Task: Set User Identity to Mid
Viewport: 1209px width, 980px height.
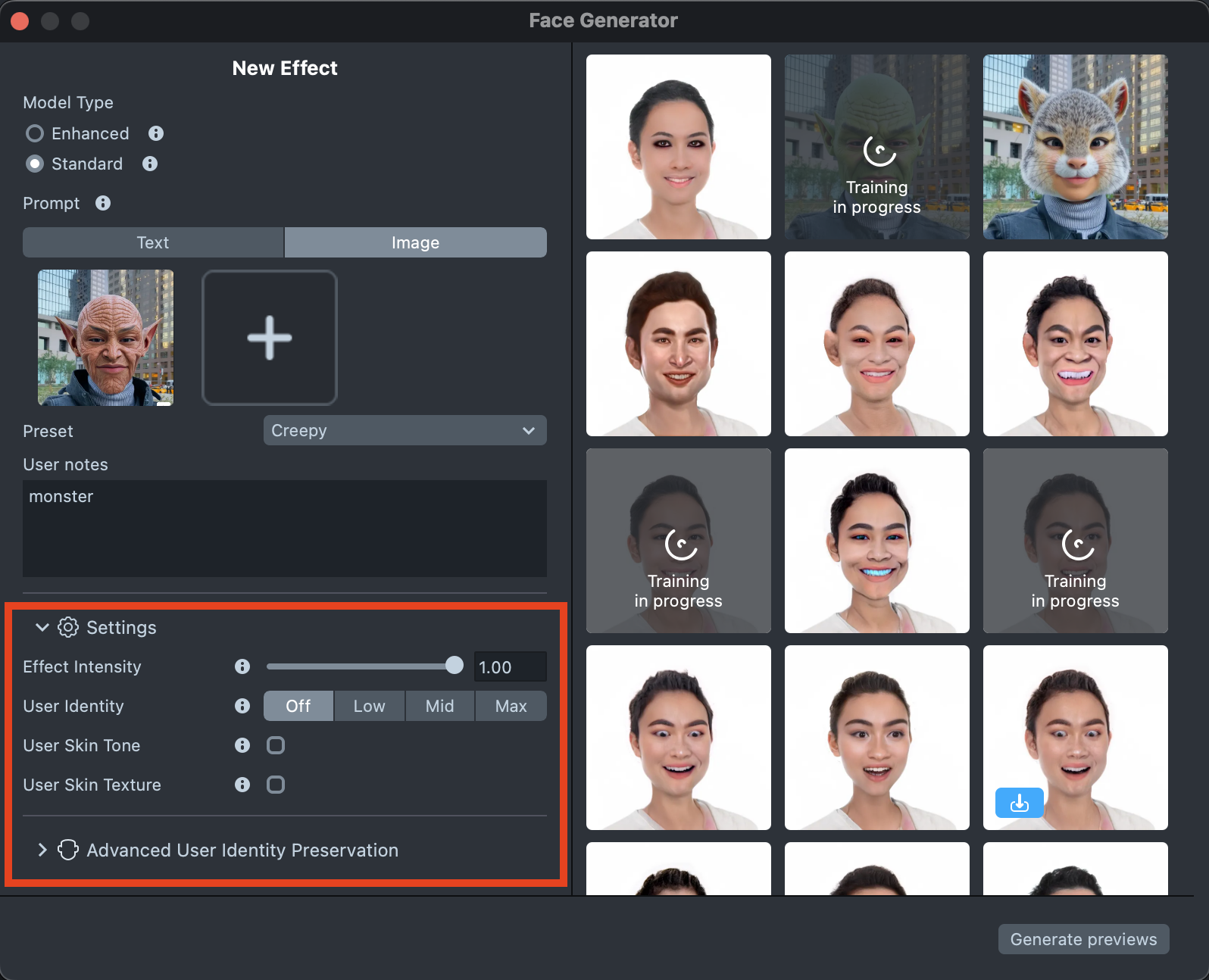Action: pos(439,706)
